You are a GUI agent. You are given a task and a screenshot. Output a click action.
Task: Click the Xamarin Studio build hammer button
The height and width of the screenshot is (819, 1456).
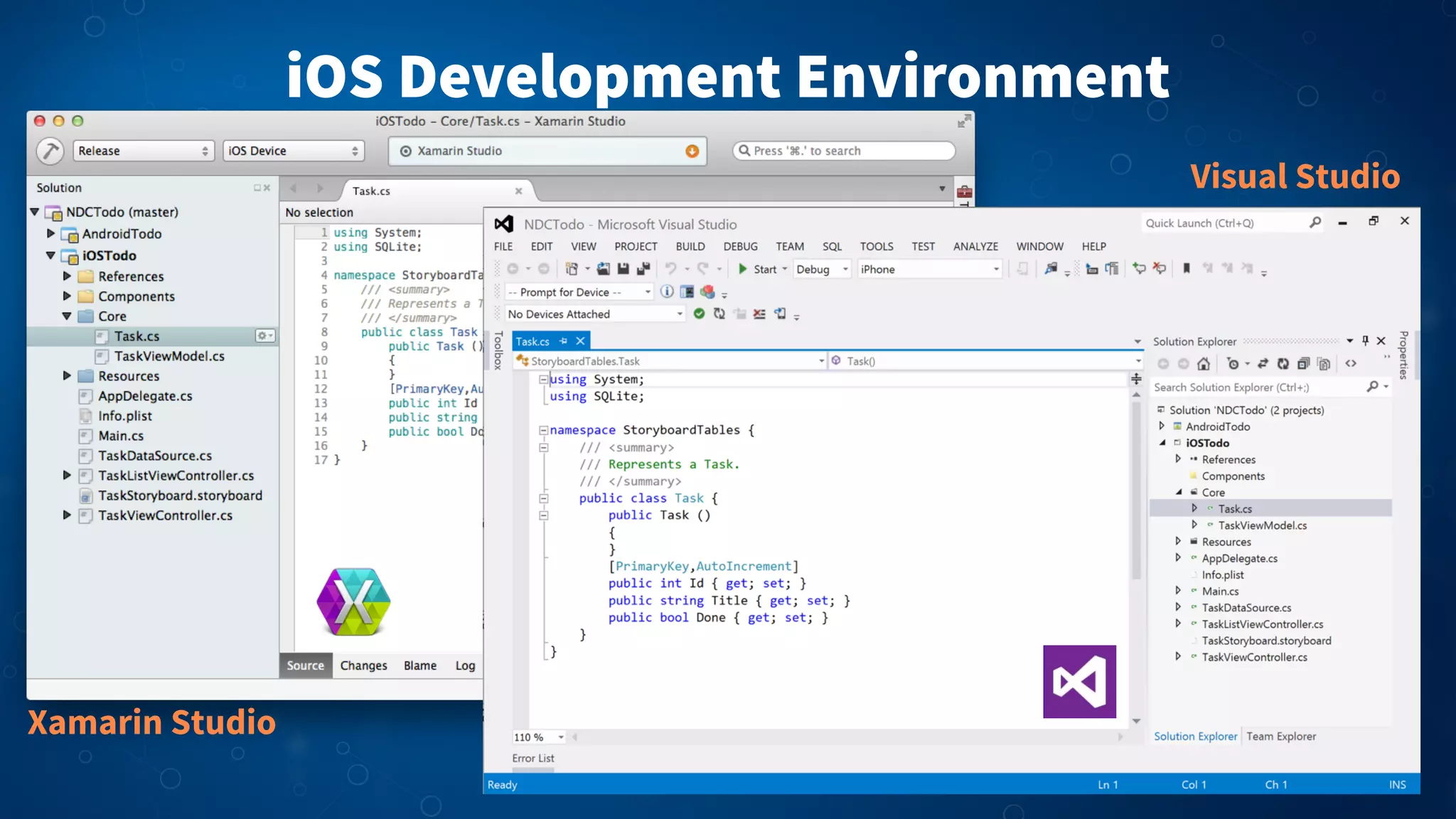(50, 151)
